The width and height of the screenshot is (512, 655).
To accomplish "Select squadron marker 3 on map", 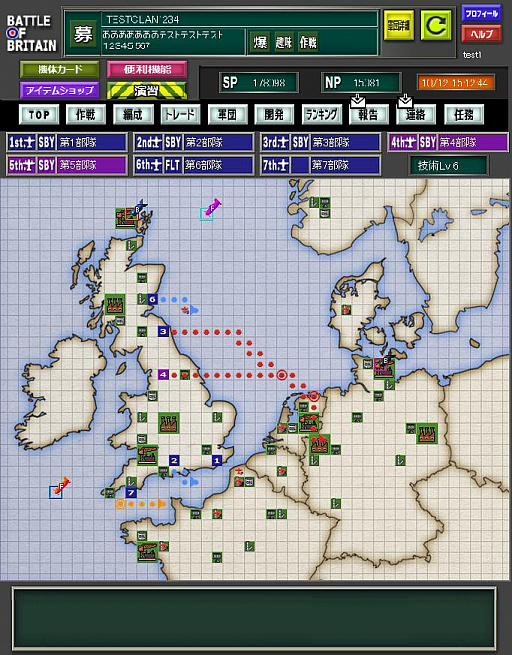I will [163, 332].
